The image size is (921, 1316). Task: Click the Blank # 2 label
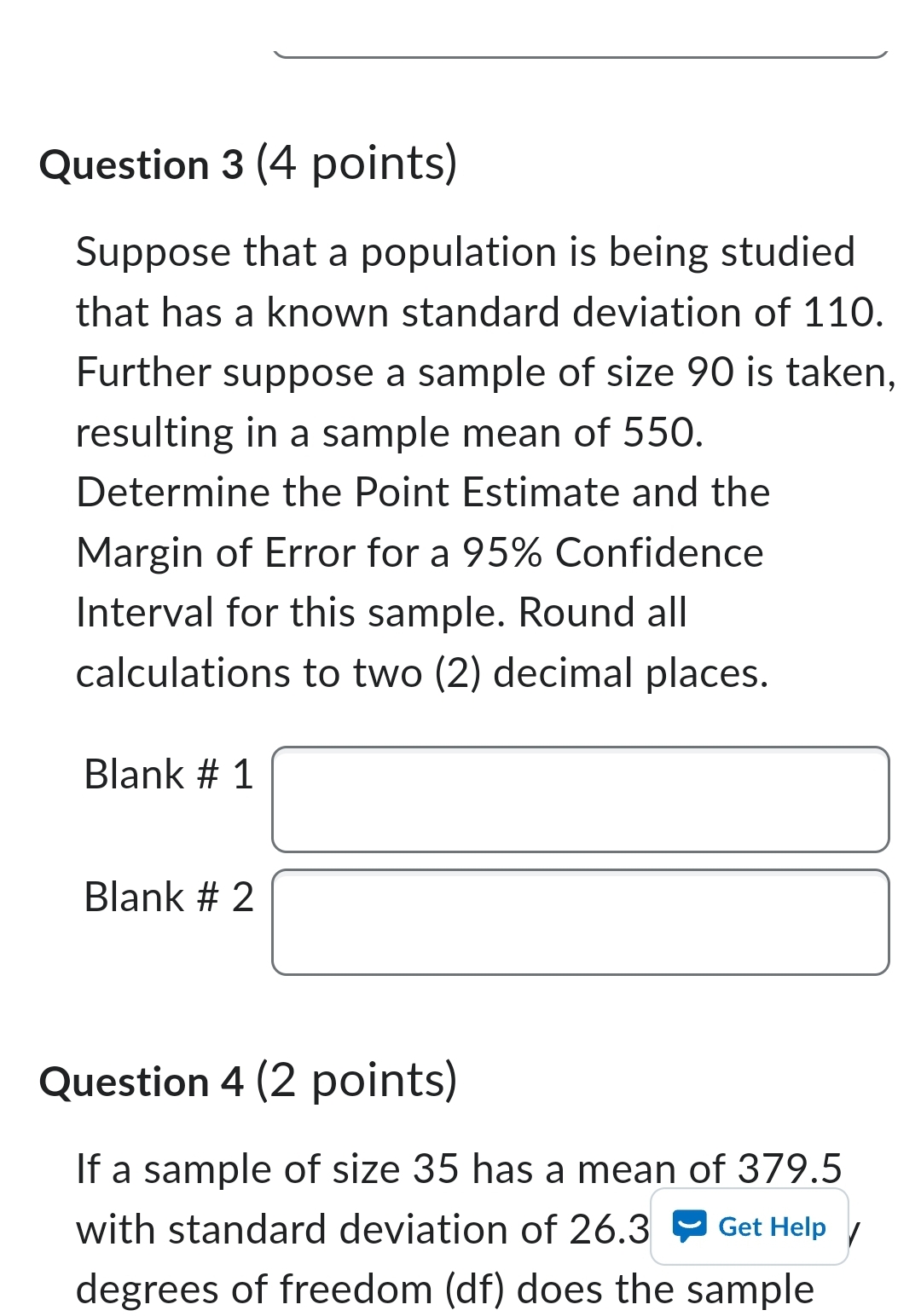tap(167, 898)
